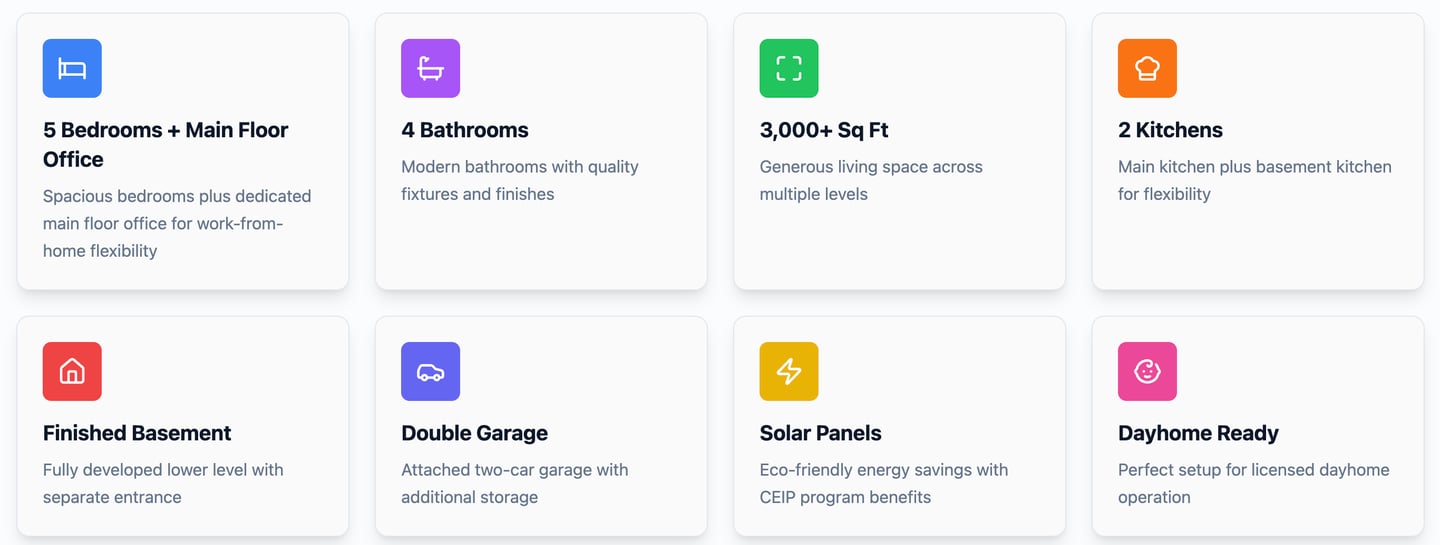Click the "2 Kitchens" title

click(x=1170, y=130)
